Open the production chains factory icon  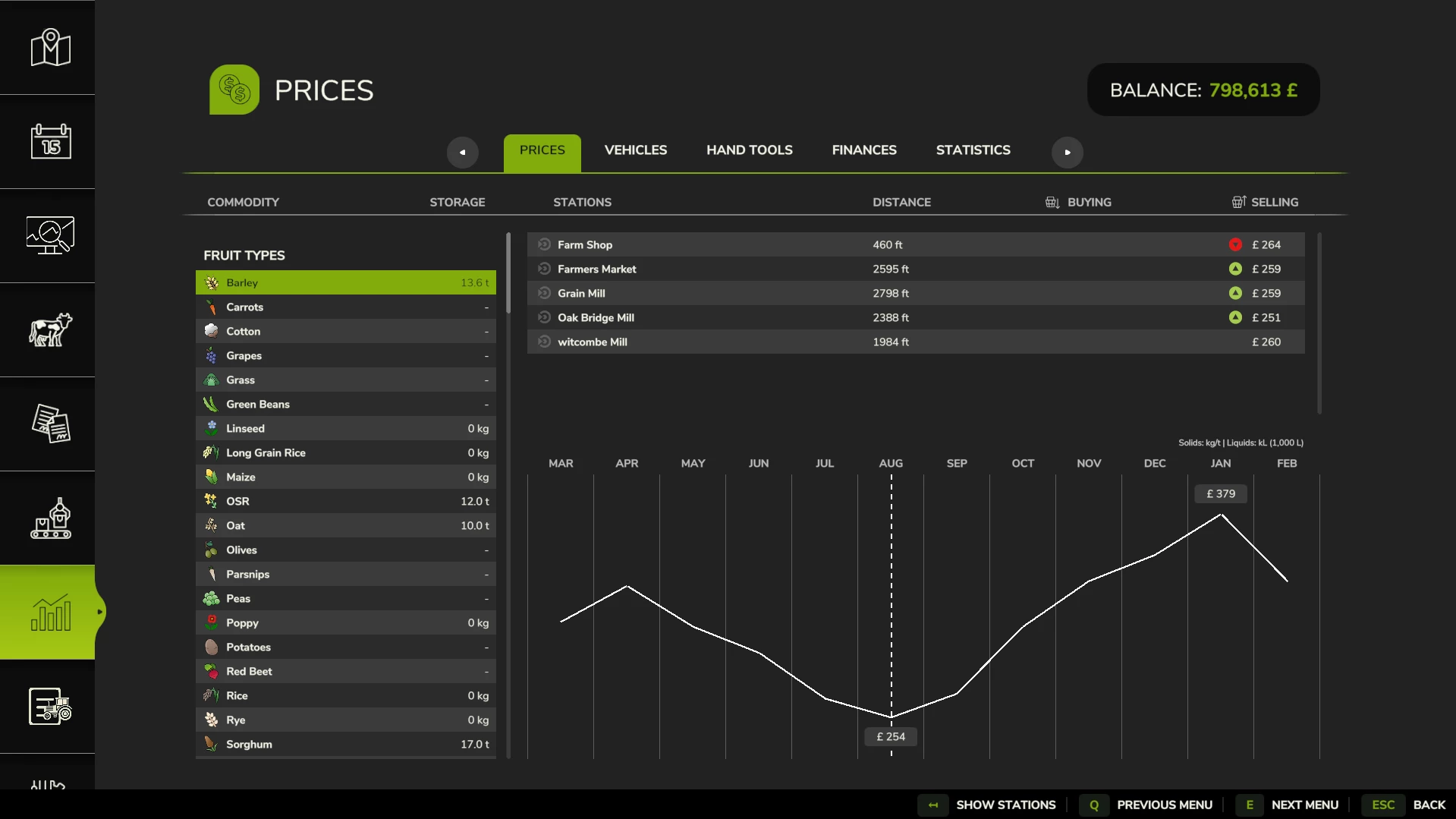point(50,518)
